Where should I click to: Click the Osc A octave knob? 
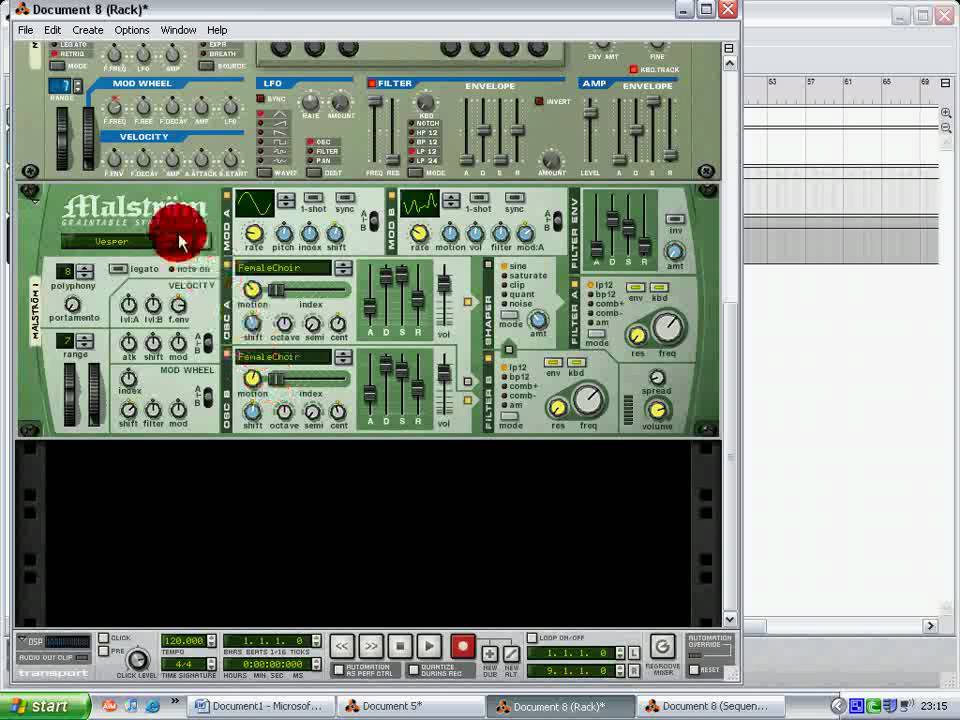[284, 323]
